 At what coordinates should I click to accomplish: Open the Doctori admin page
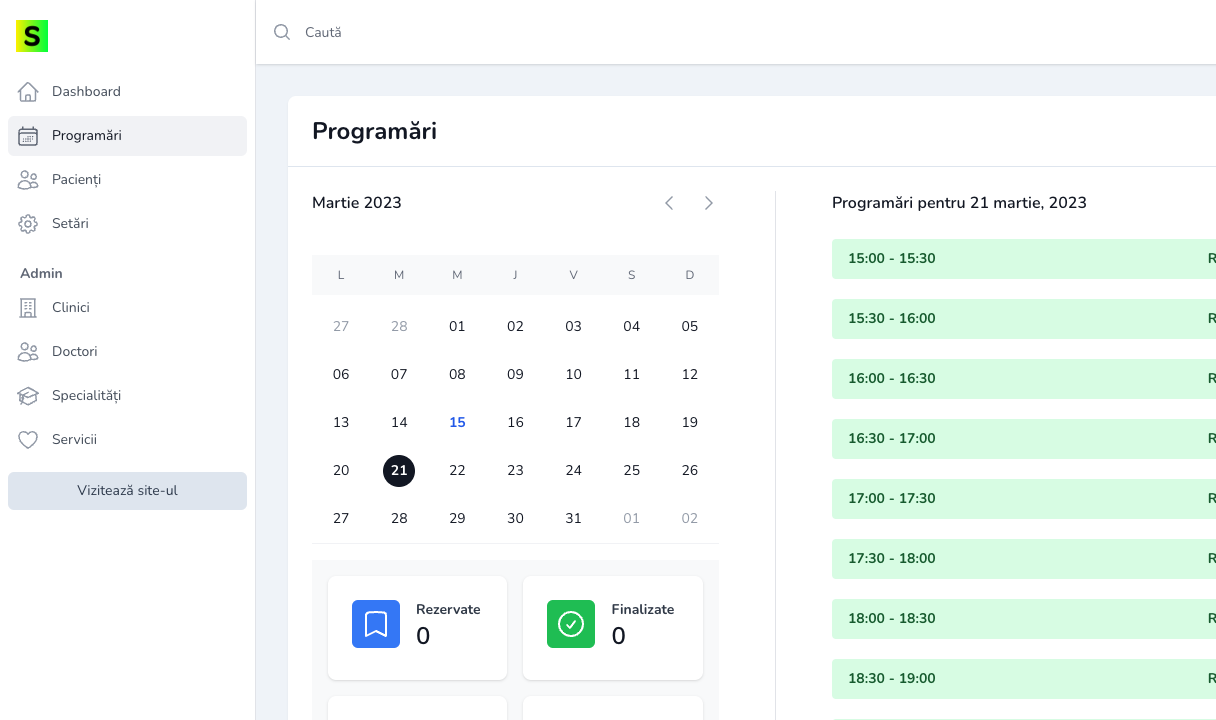click(x=127, y=352)
